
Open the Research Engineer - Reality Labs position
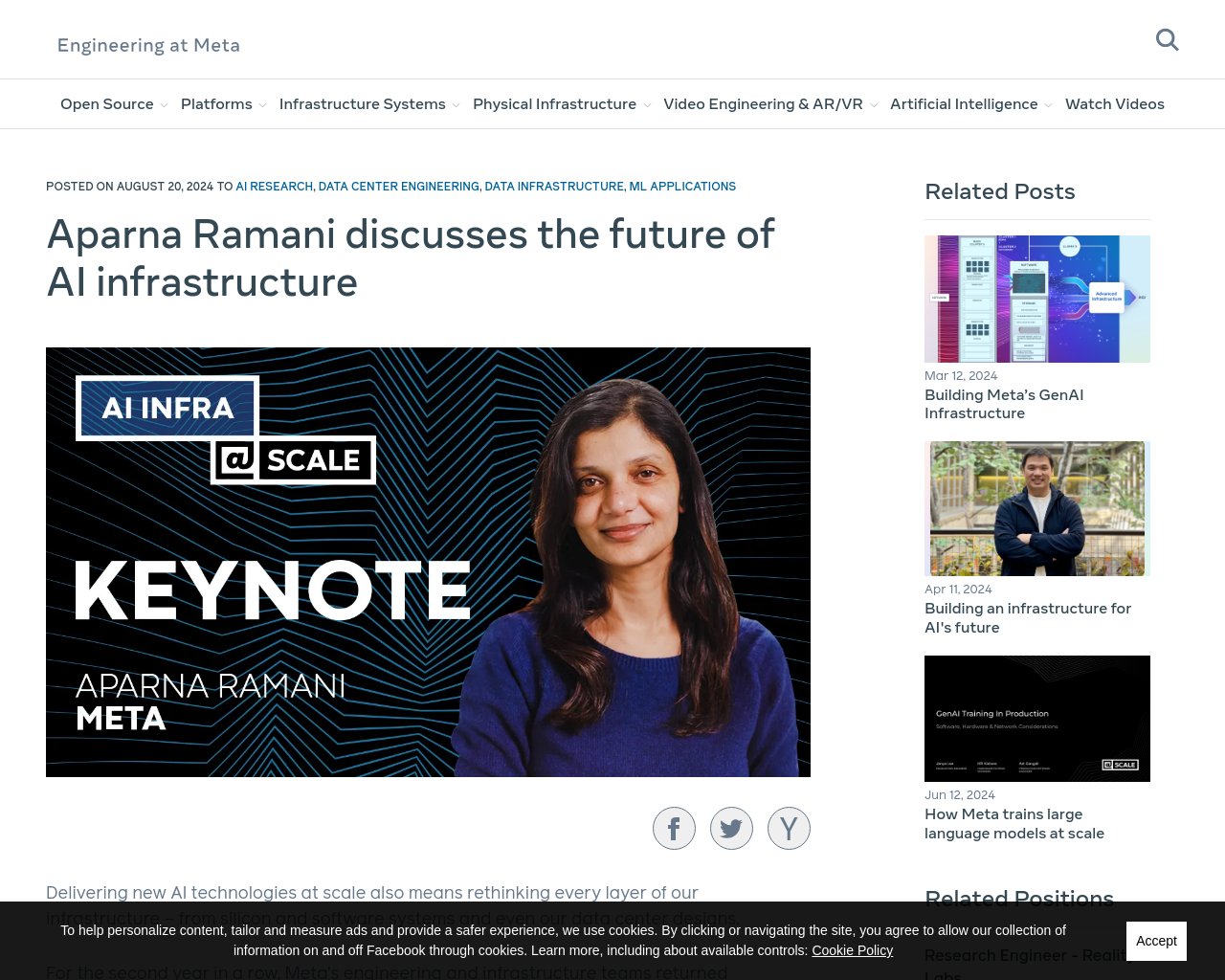tap(1026, 955)
